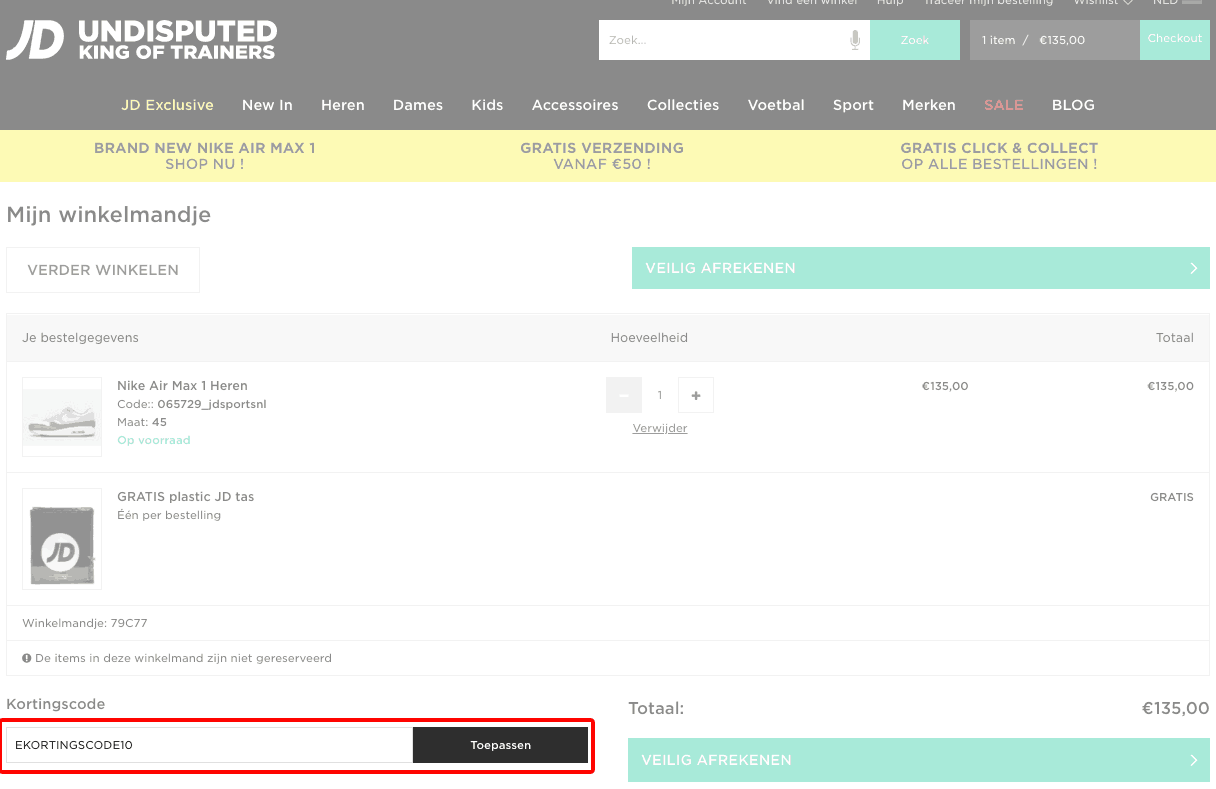Click the bottom Veilig Afrekenen button

click(x=919, y=760)
